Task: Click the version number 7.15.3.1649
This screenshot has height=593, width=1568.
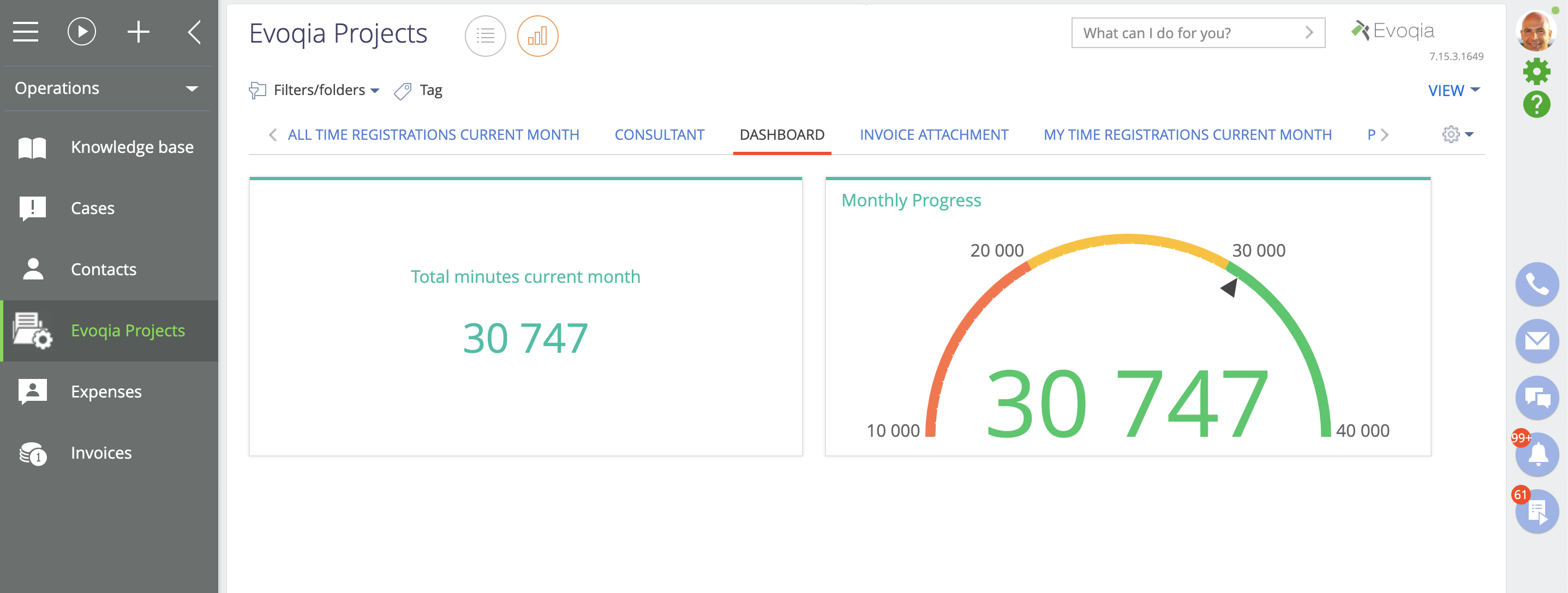Action: pyautogui.click(x=1456, y=57)
